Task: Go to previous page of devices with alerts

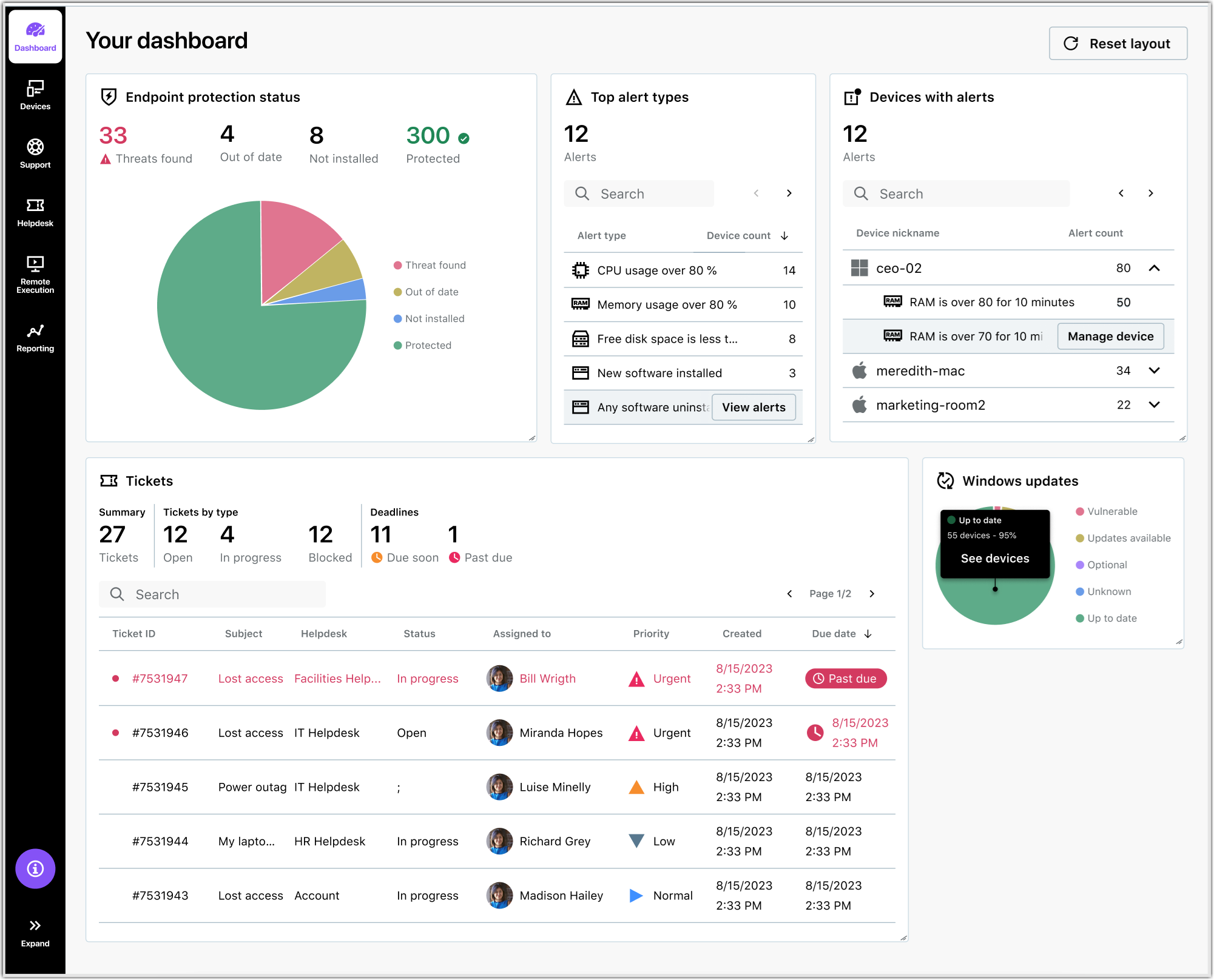Action: (x=1121, y=193)
